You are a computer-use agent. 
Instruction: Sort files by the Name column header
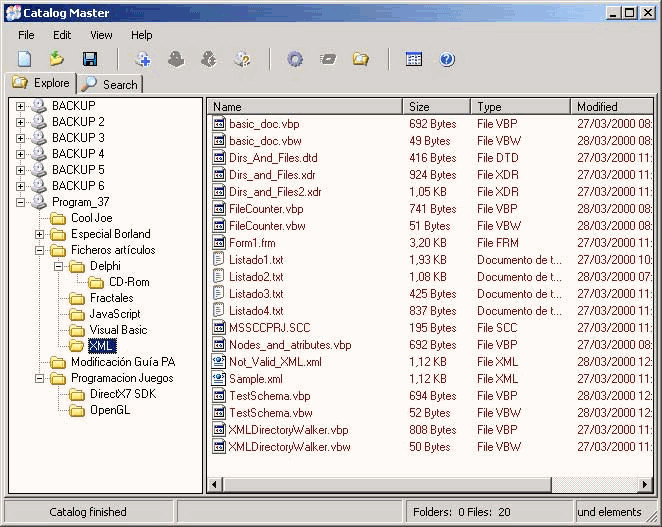pyautogui.click(x=305, y=106)
